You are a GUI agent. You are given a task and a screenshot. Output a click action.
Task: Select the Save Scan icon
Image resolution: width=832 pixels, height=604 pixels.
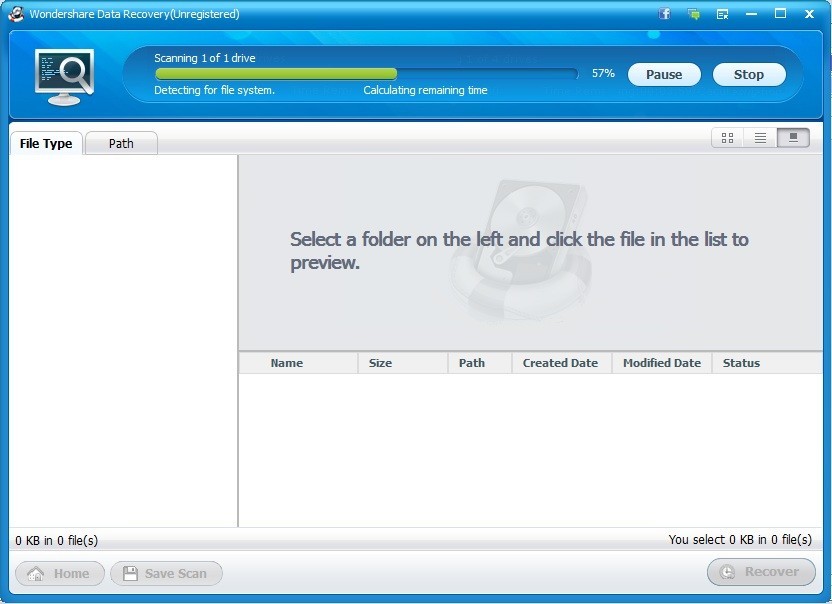pos(130,573)
